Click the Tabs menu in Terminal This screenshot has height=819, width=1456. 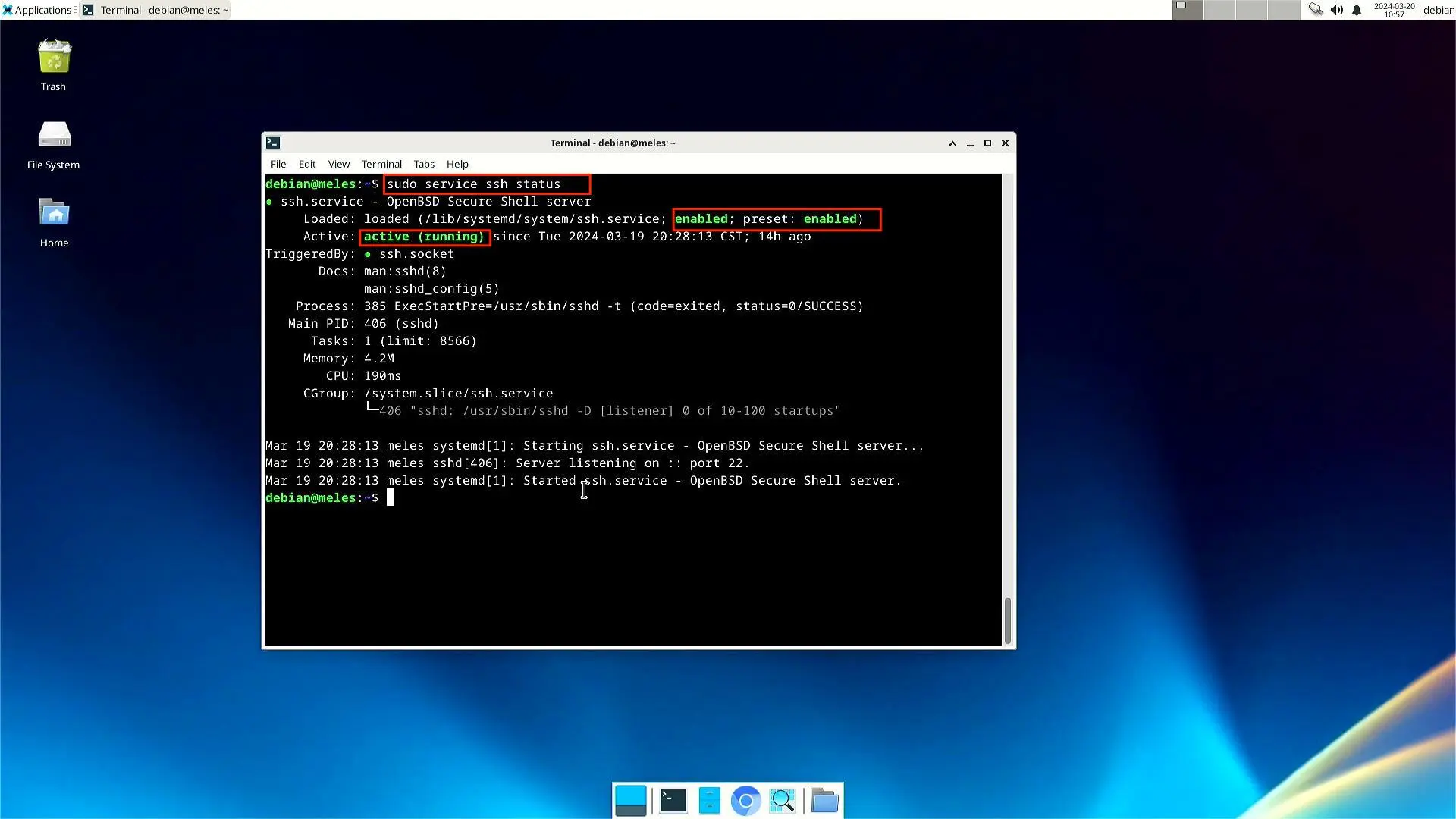pyautogui.click(x=423, y=164)
